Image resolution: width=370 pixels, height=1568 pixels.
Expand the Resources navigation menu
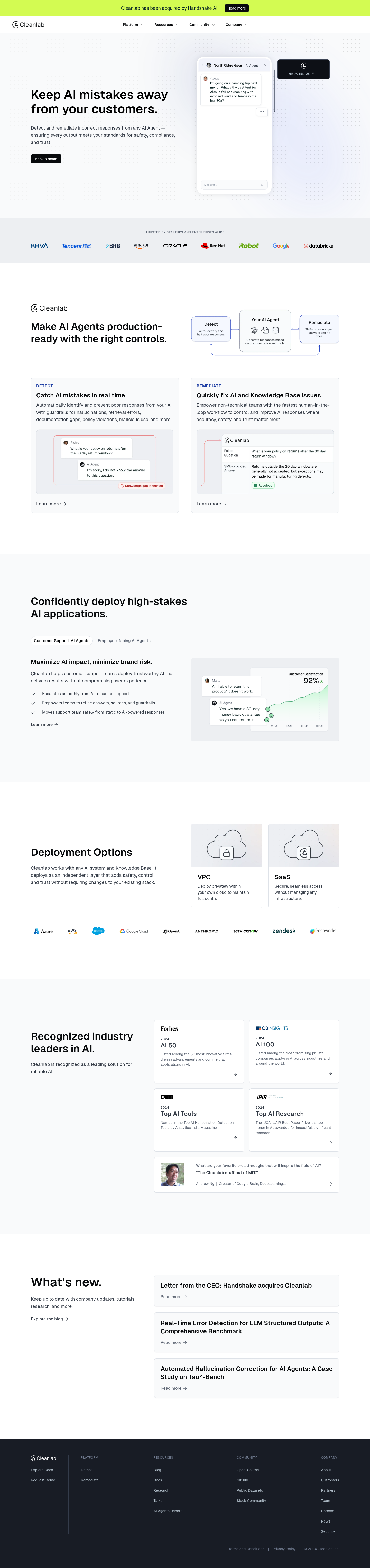coord(167,25)
